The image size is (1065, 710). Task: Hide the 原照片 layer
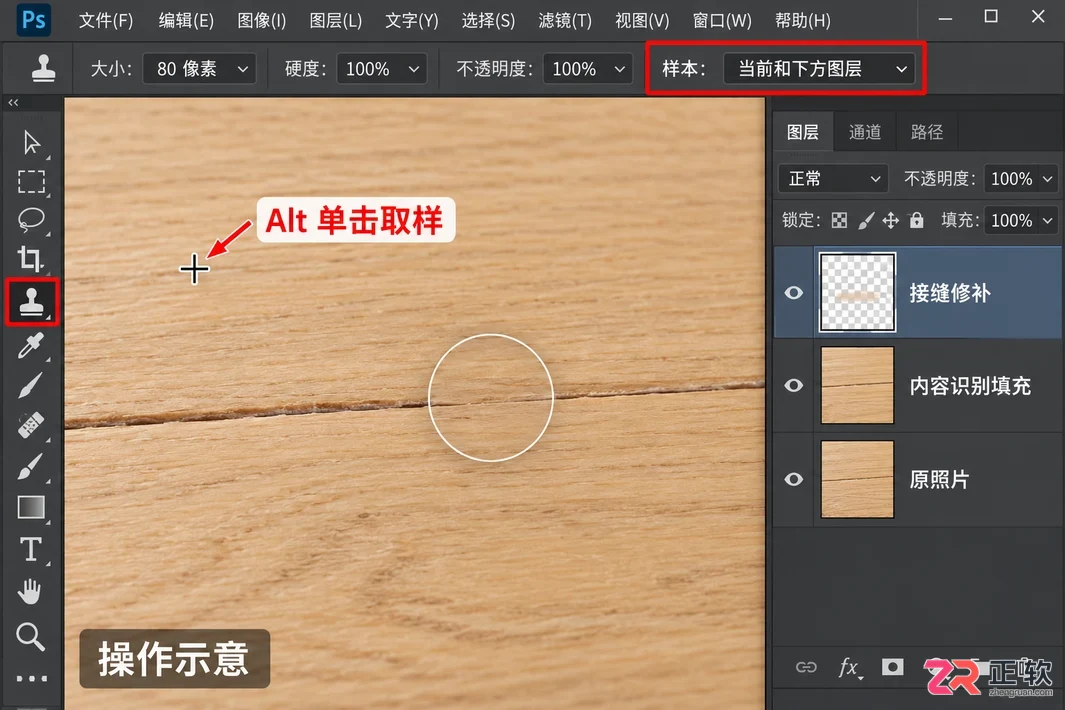click(793, 479)
